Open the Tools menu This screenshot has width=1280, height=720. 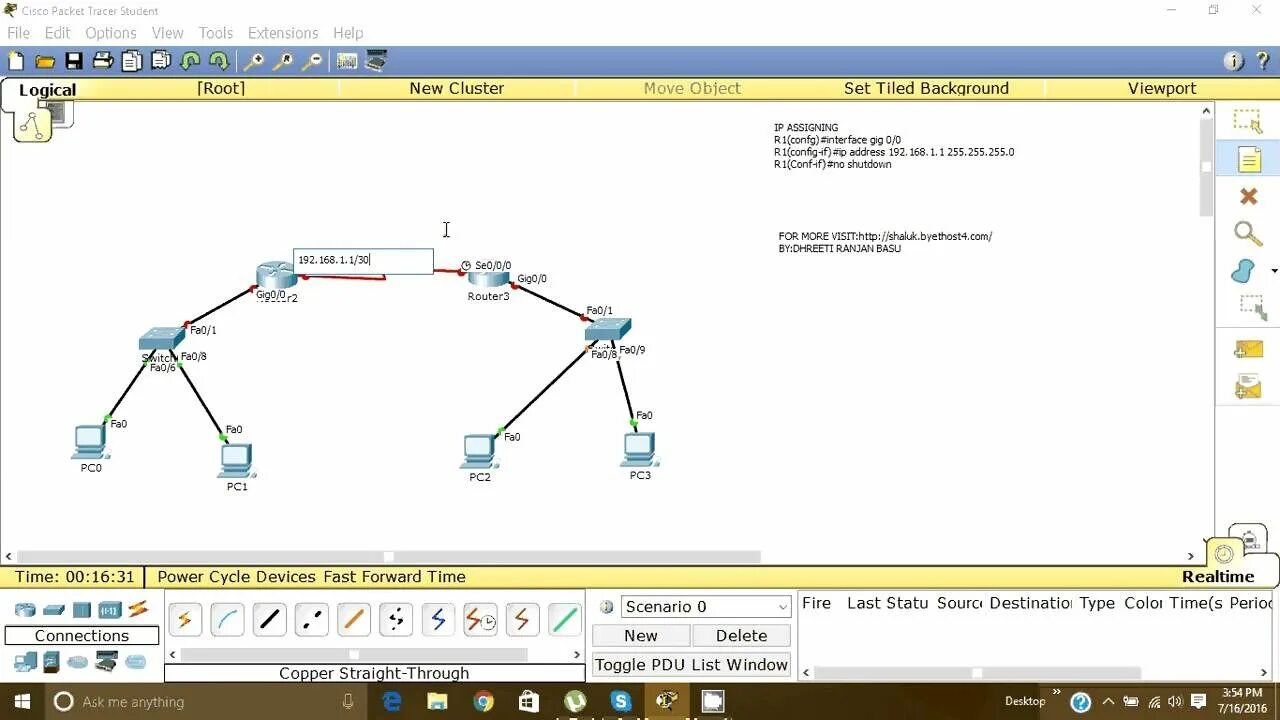tap(215, 33)
